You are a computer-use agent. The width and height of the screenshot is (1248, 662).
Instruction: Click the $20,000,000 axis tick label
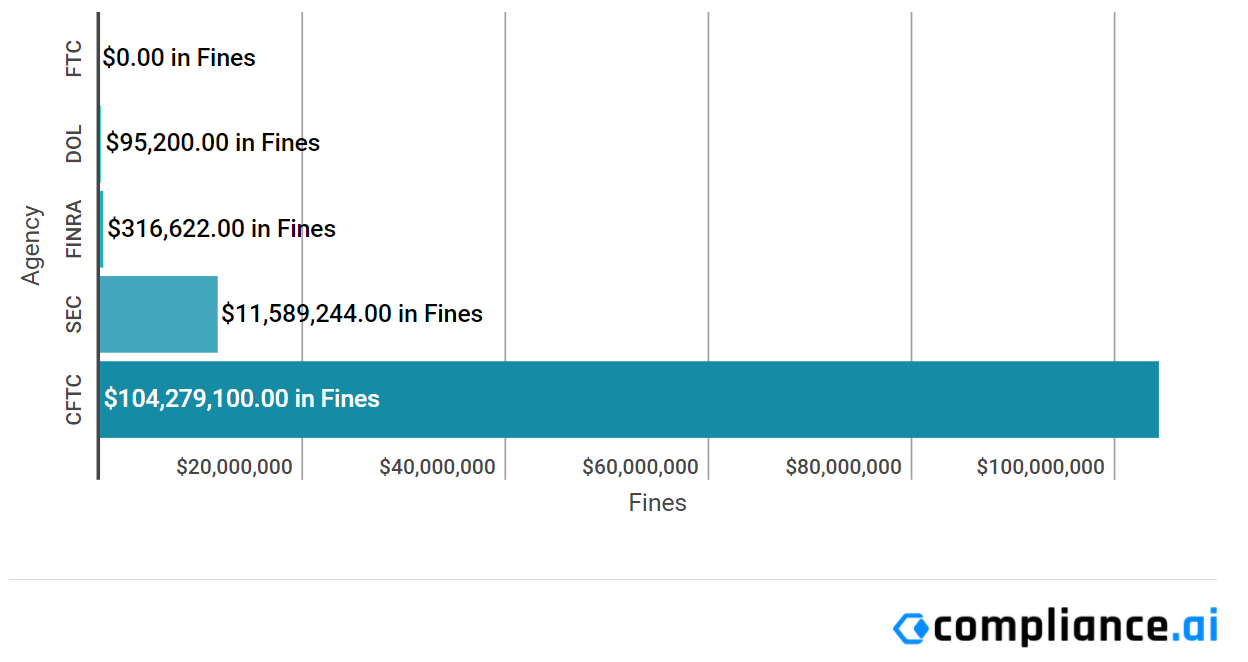[x=234, y=467]
